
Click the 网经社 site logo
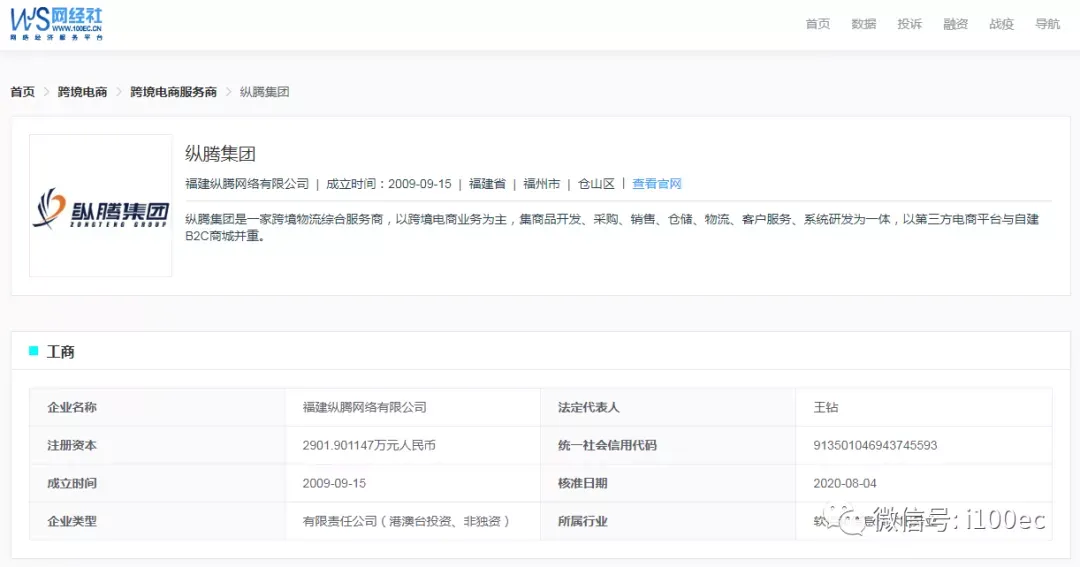[x=56, y=24]
